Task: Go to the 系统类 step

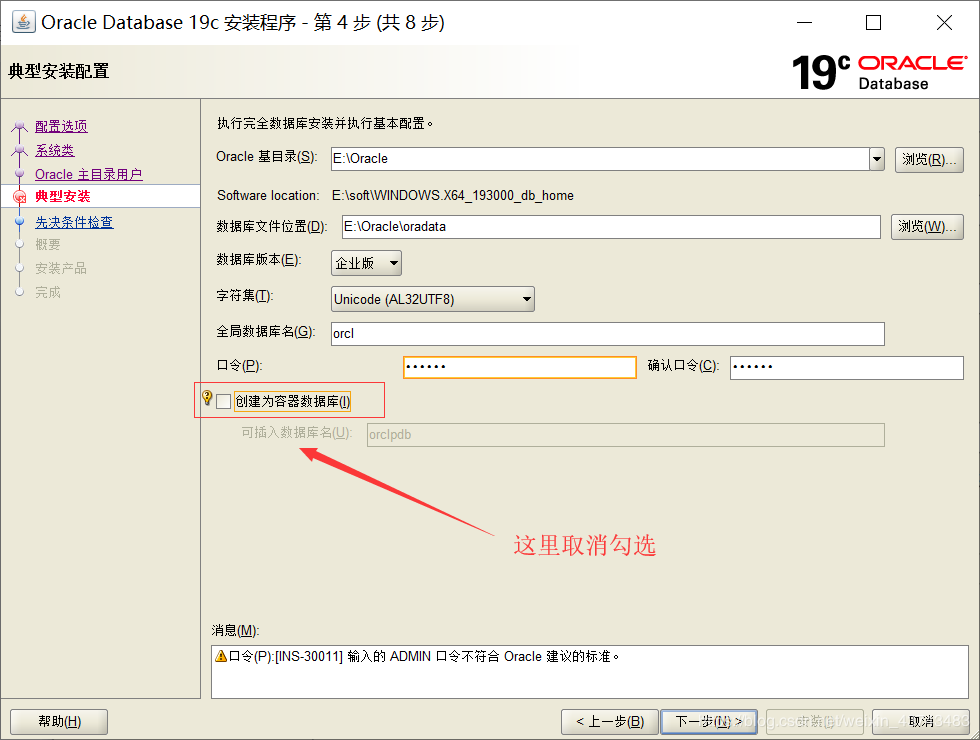Action: [x=54, y=151]
